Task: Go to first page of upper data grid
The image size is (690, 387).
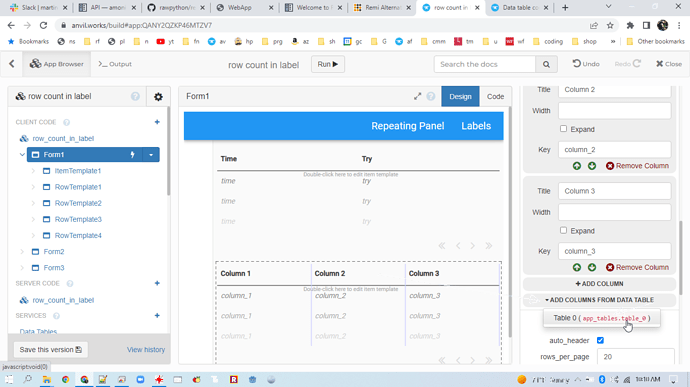Action: 442,246
